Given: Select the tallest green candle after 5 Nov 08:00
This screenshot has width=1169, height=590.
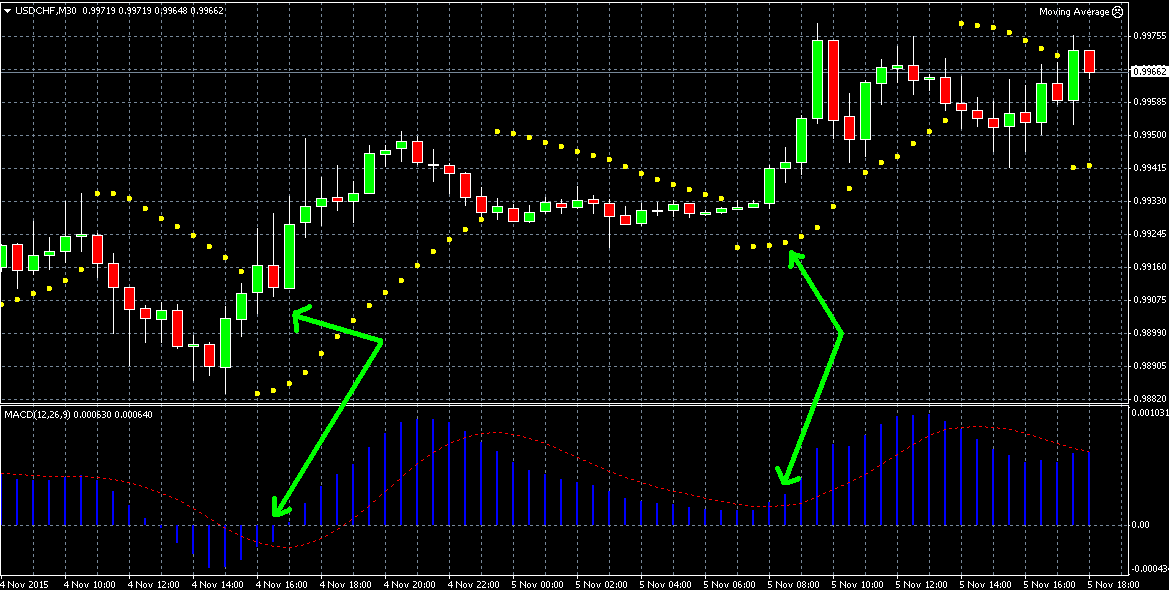Looking at the screenshot, I should click(x=818, y=80).
